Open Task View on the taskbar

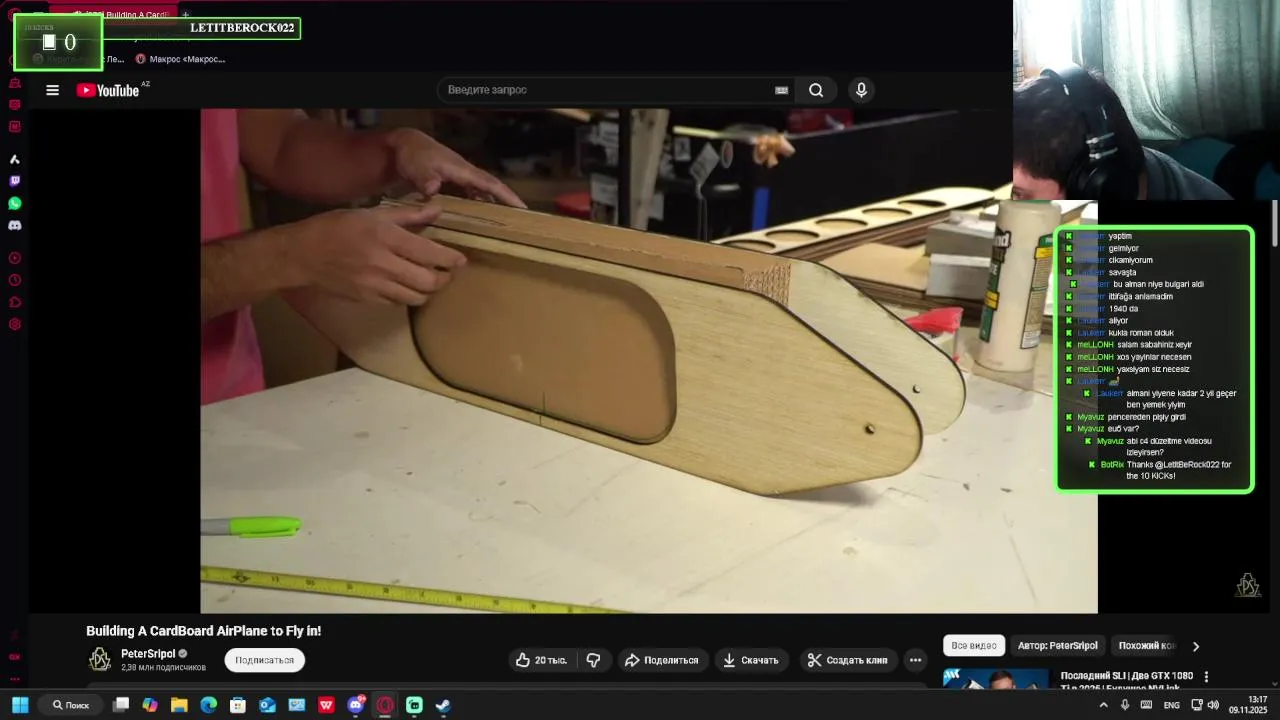pyautogui.click(x=121, y=705)
